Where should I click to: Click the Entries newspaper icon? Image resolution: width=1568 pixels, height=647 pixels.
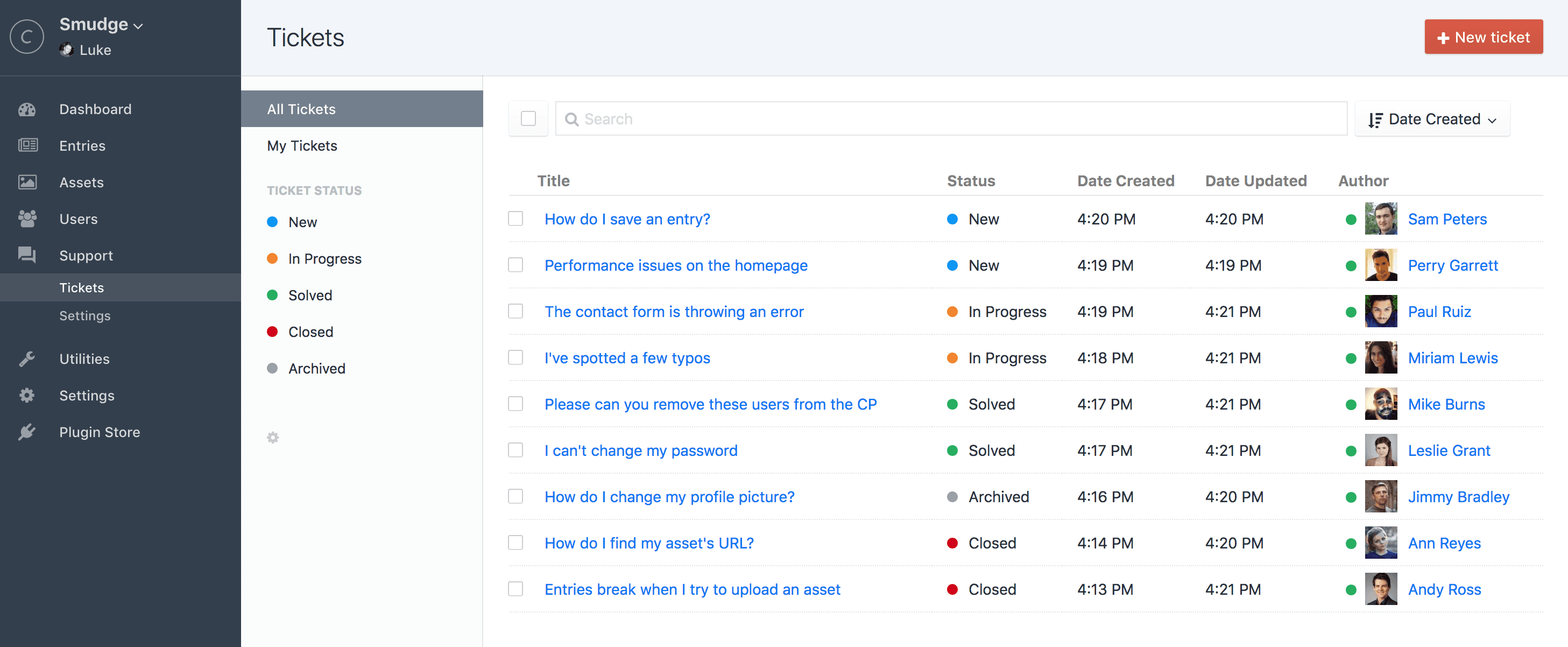pos(27,145)
